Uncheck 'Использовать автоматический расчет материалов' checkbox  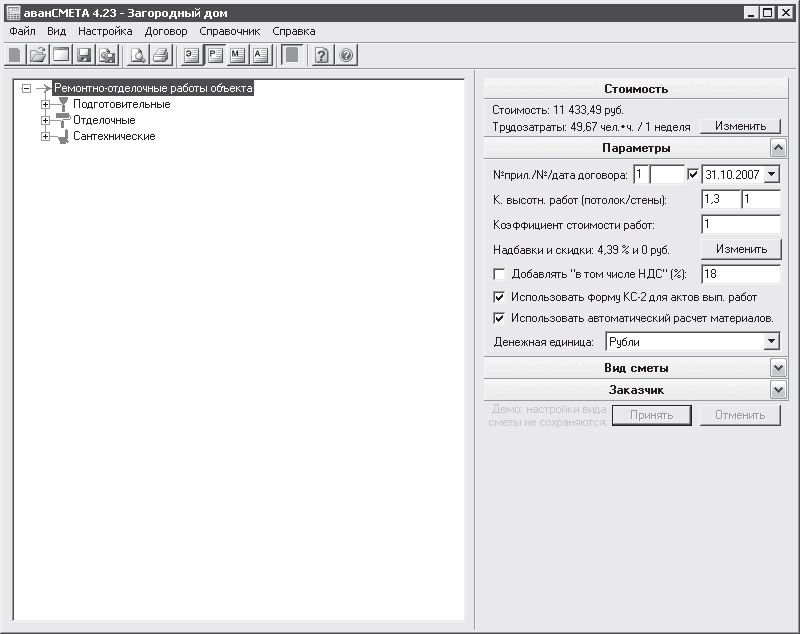(499, 318)
